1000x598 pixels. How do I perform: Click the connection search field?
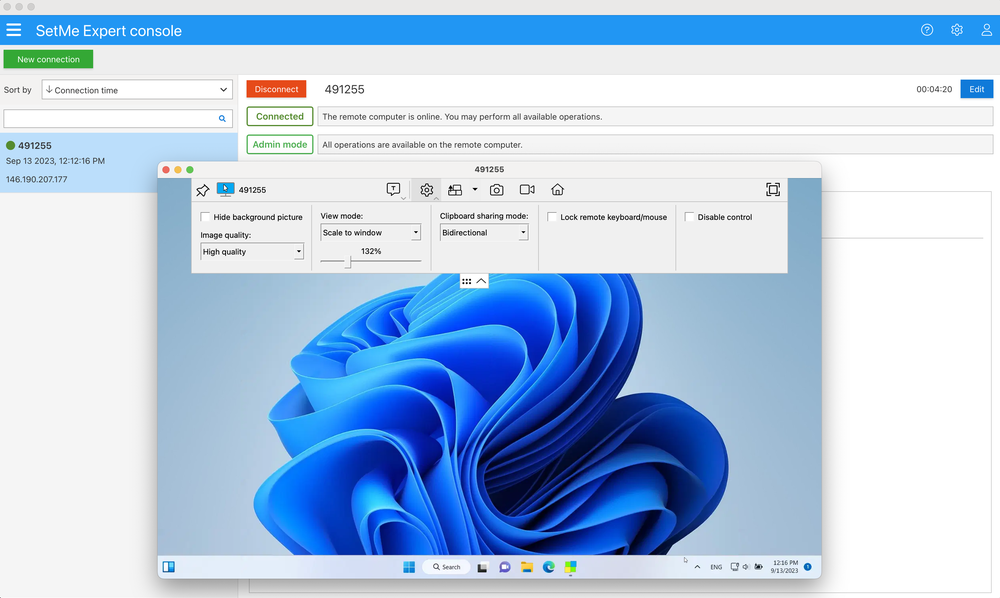click(110, 117)
